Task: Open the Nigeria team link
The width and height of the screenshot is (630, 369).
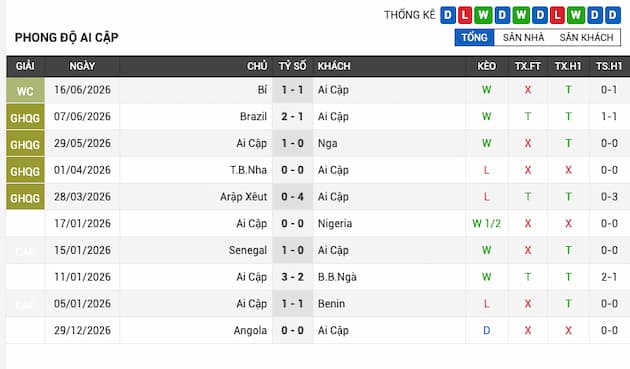Action: pyautogui.click(x=335, y=223)
